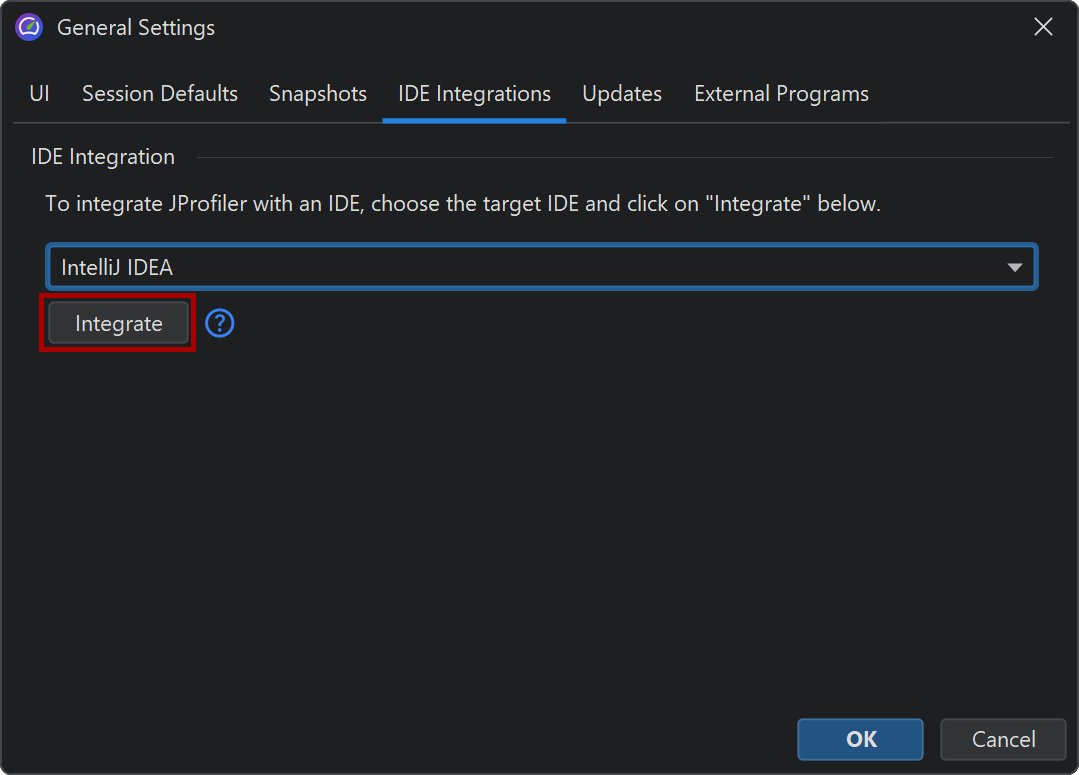
Task: Switch to the External Programs tab
Action: click(x=781, y=94)
